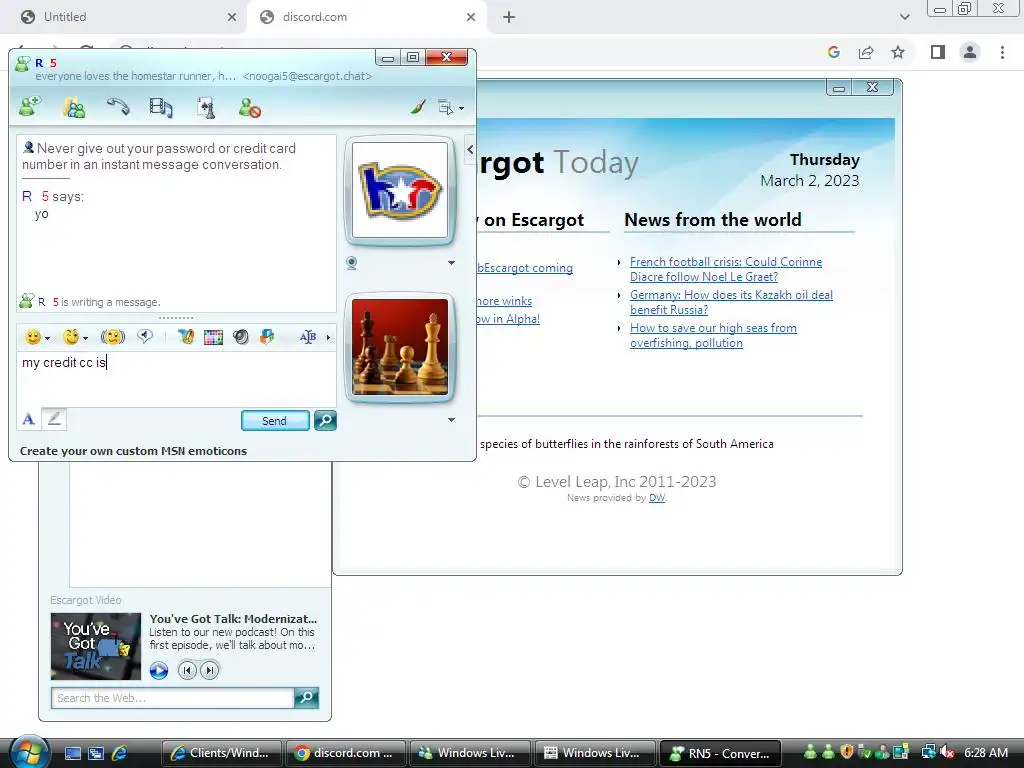This screenshot has width=1024, height=768.
Task: Launch Internet Explorer from quick launch
Action: pos(120,753)
